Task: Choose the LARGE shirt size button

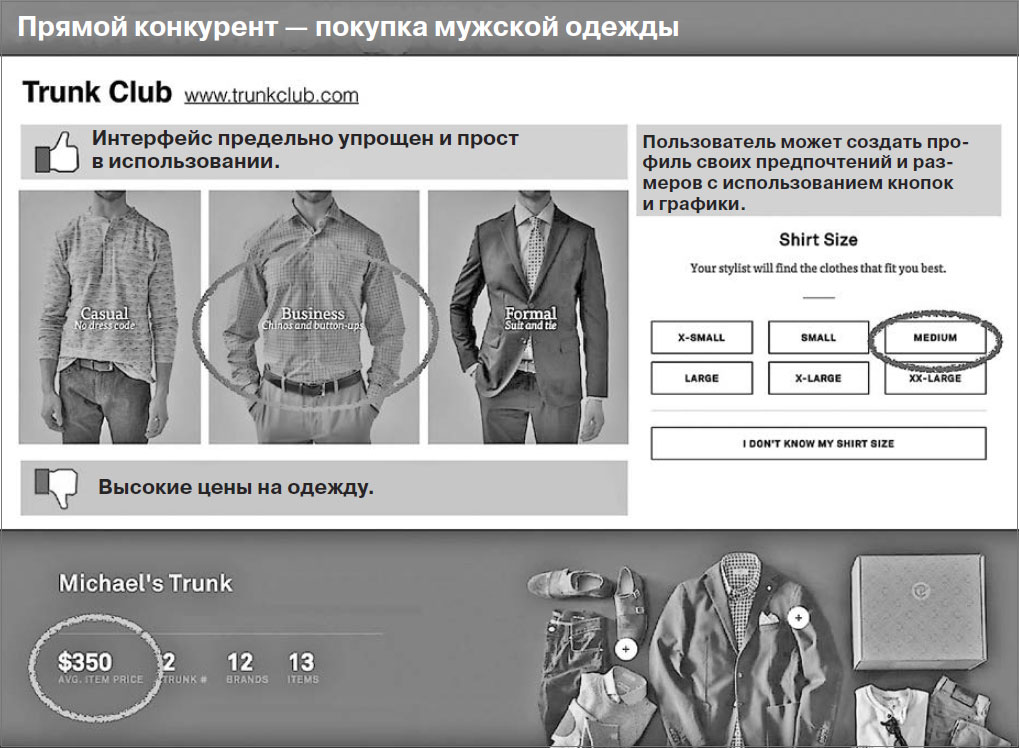Action: [x=701, y=378]
